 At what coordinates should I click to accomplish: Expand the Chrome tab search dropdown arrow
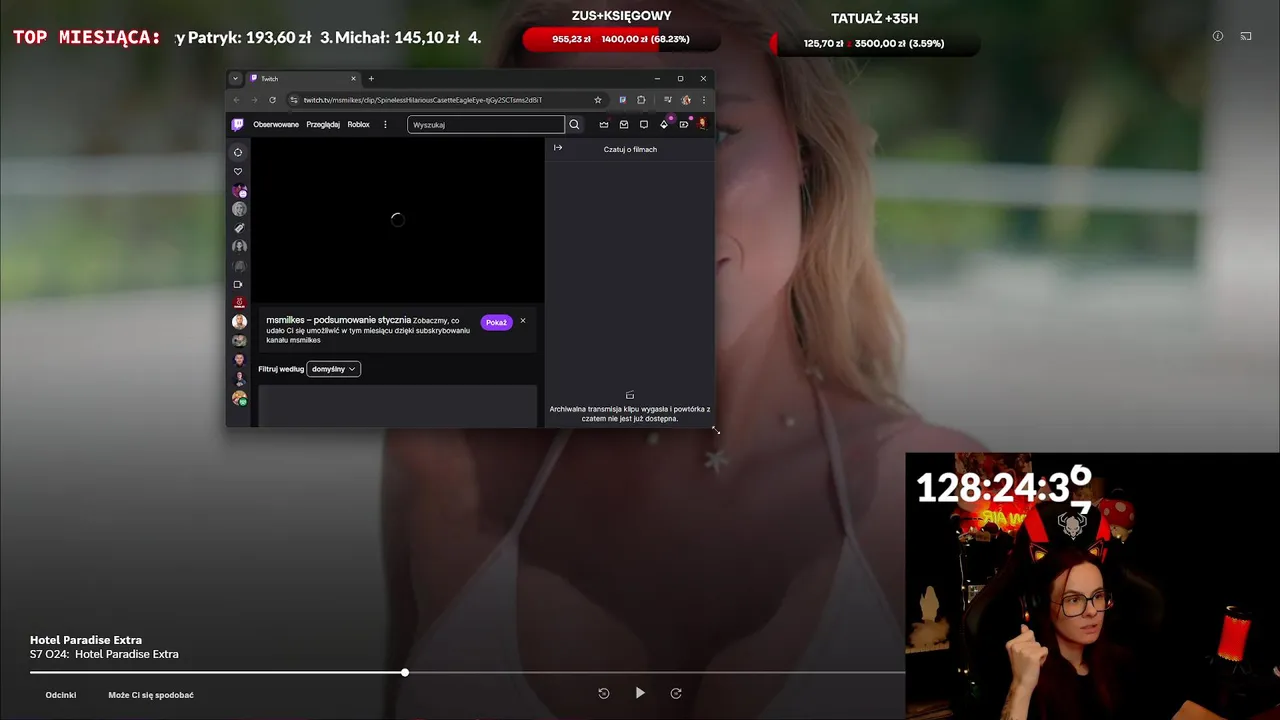tap(235, 78)
